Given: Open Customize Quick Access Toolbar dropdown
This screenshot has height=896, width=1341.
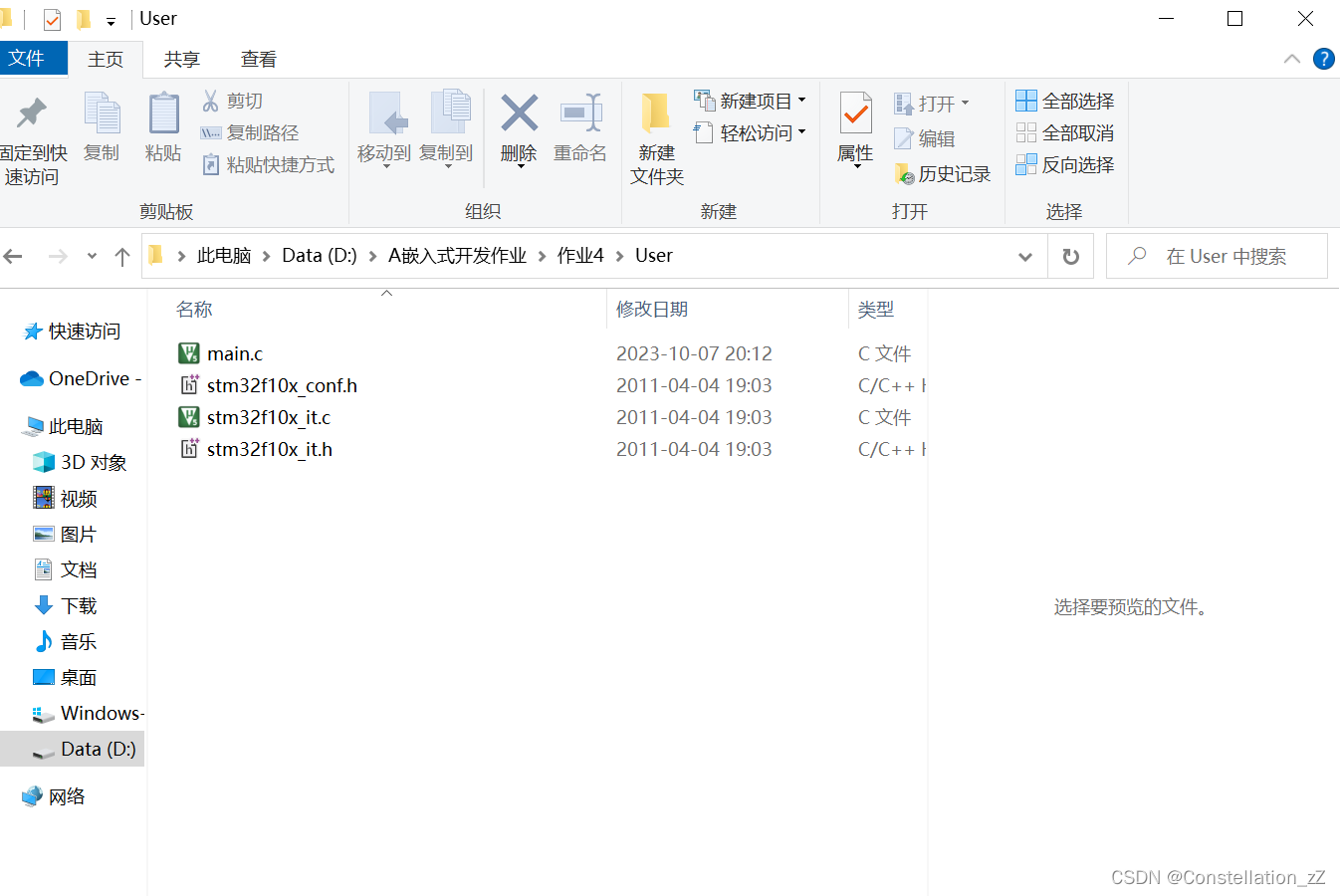Looking at the screenshot, I should (x=111, y=21).
